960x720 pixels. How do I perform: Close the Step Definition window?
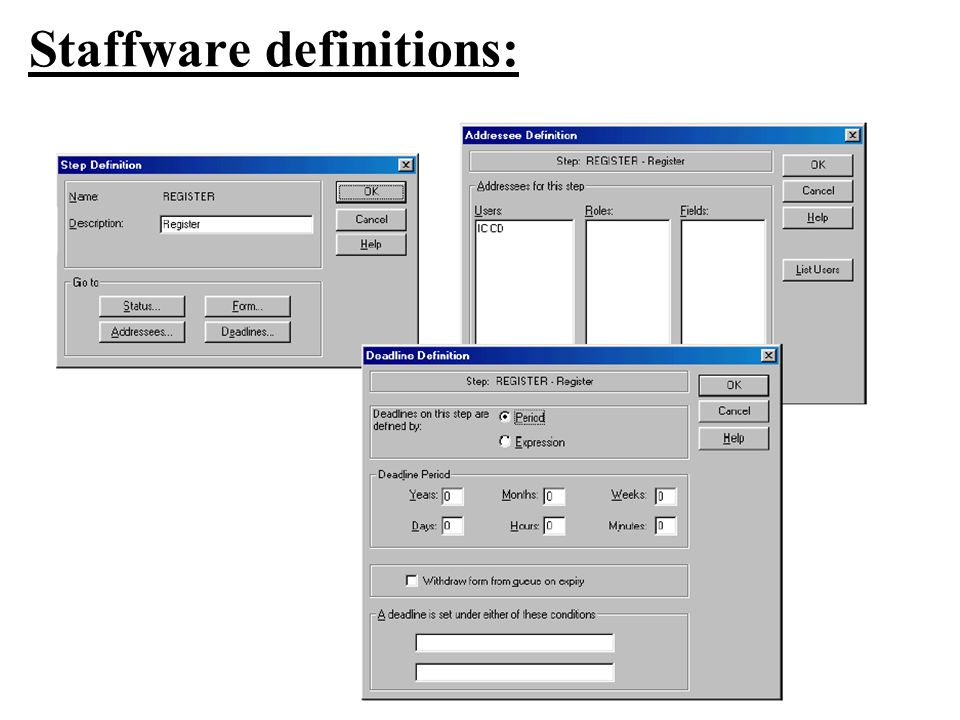[x=405, y=165]
